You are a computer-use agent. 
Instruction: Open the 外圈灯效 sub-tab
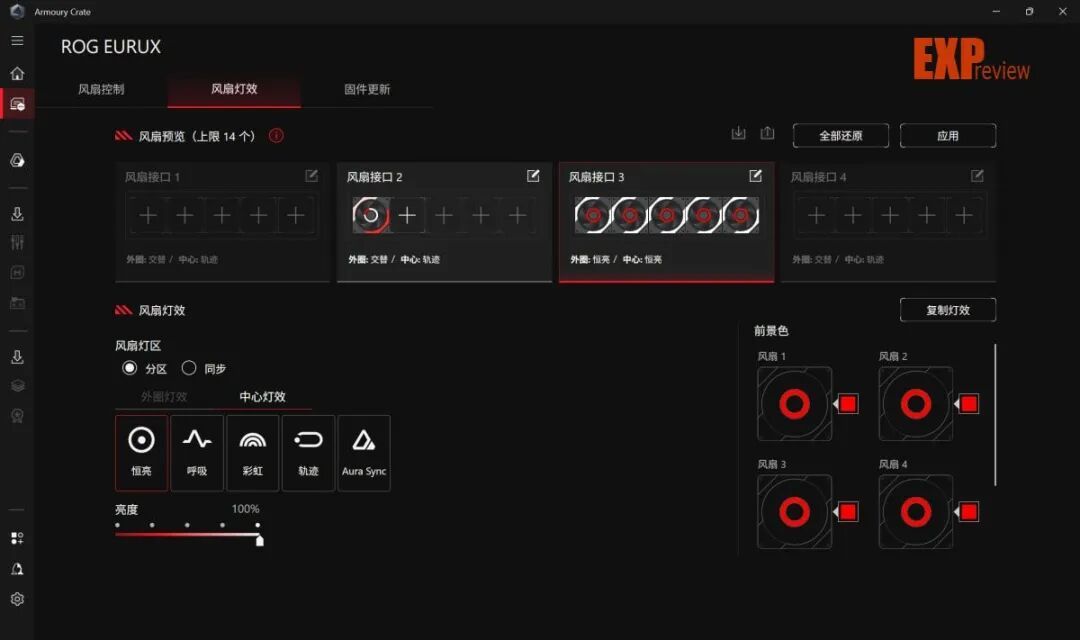(164, 396)
